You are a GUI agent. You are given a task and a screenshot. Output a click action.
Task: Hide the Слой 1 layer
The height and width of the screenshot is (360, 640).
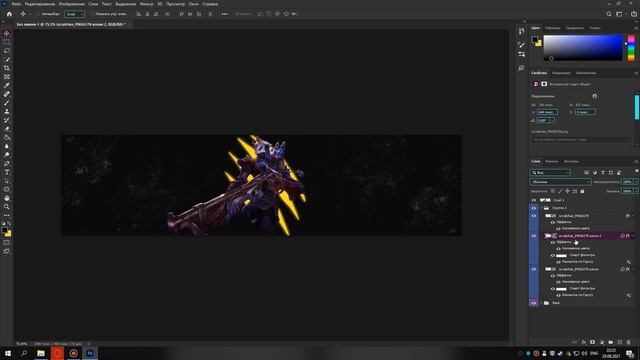click(x=534, y=200)
